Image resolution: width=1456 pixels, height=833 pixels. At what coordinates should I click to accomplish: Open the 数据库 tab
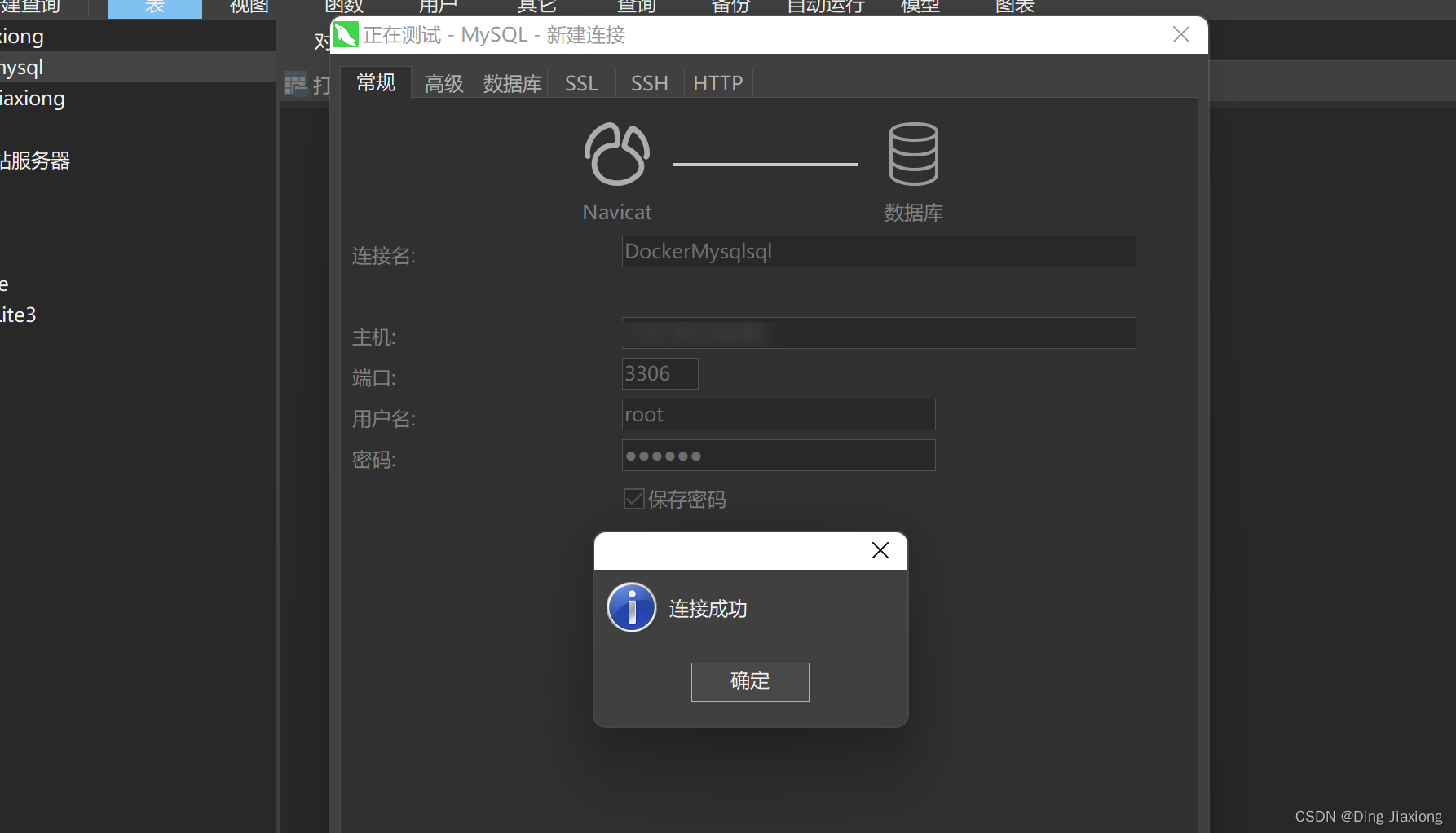pyautogui.click(x=512, y=83)
